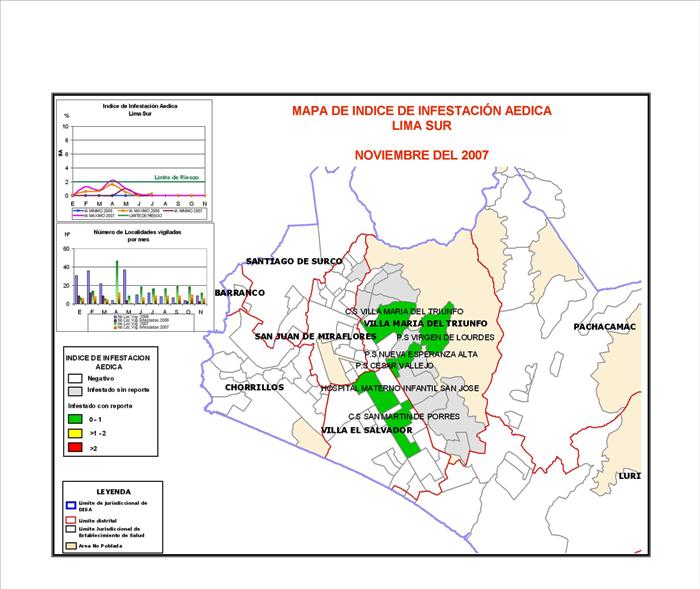Click the 'LEYENDA' heading
This screenshot has height=589, width=700.
tap(114, 492)
